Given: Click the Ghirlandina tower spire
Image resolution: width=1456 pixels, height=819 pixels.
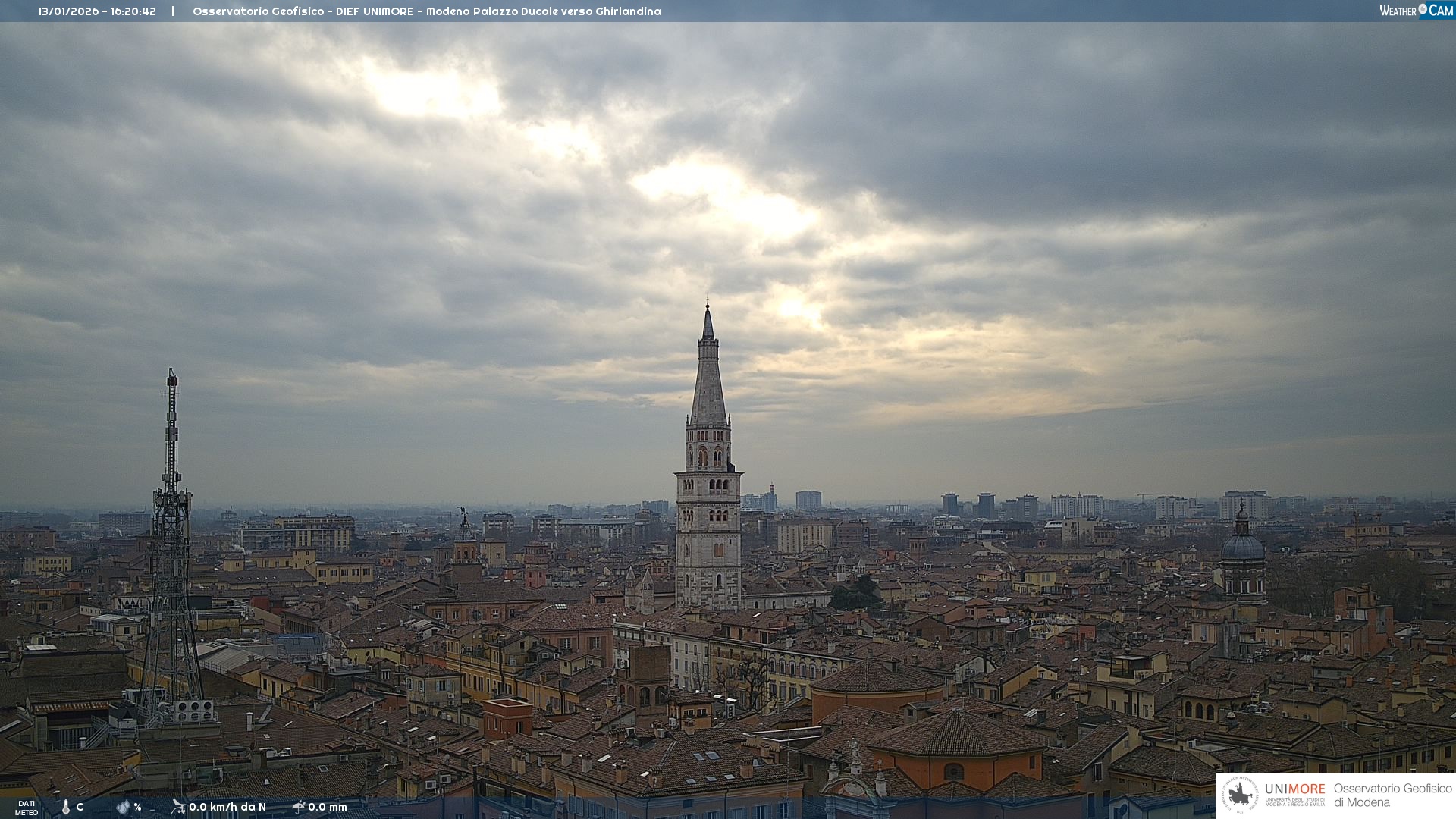Looking at the screenshot, I should [708, 372].
